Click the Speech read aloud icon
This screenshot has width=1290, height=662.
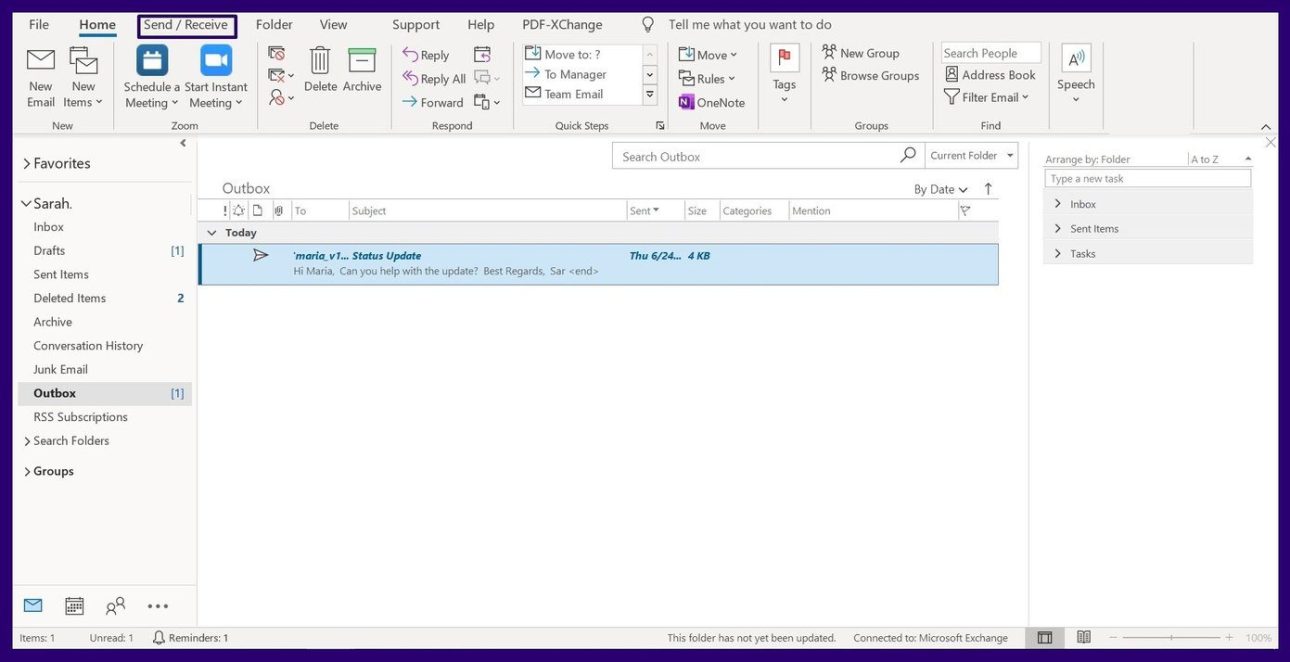point(1076,60)
